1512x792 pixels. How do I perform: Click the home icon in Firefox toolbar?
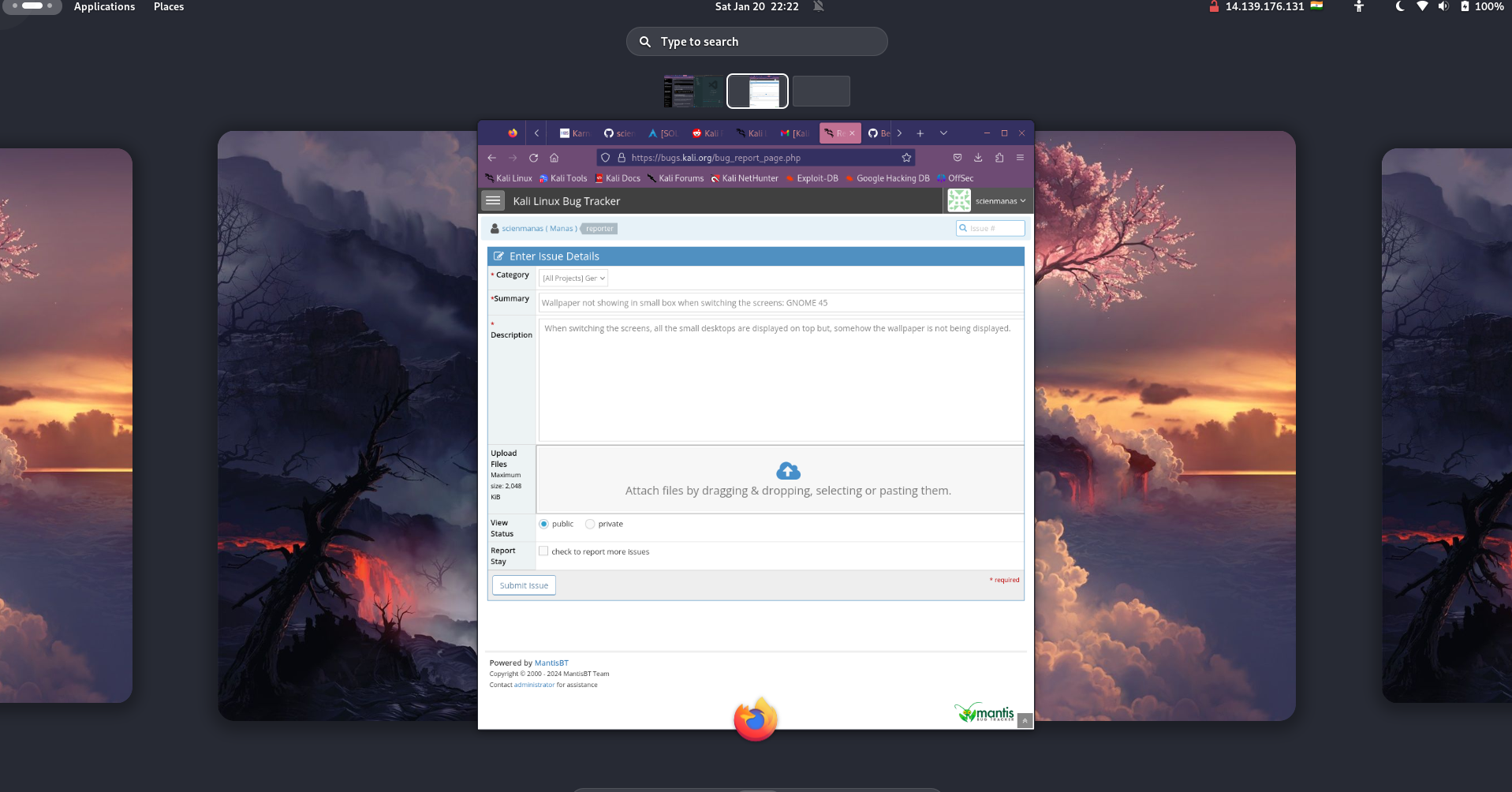(x=554, y=158)
